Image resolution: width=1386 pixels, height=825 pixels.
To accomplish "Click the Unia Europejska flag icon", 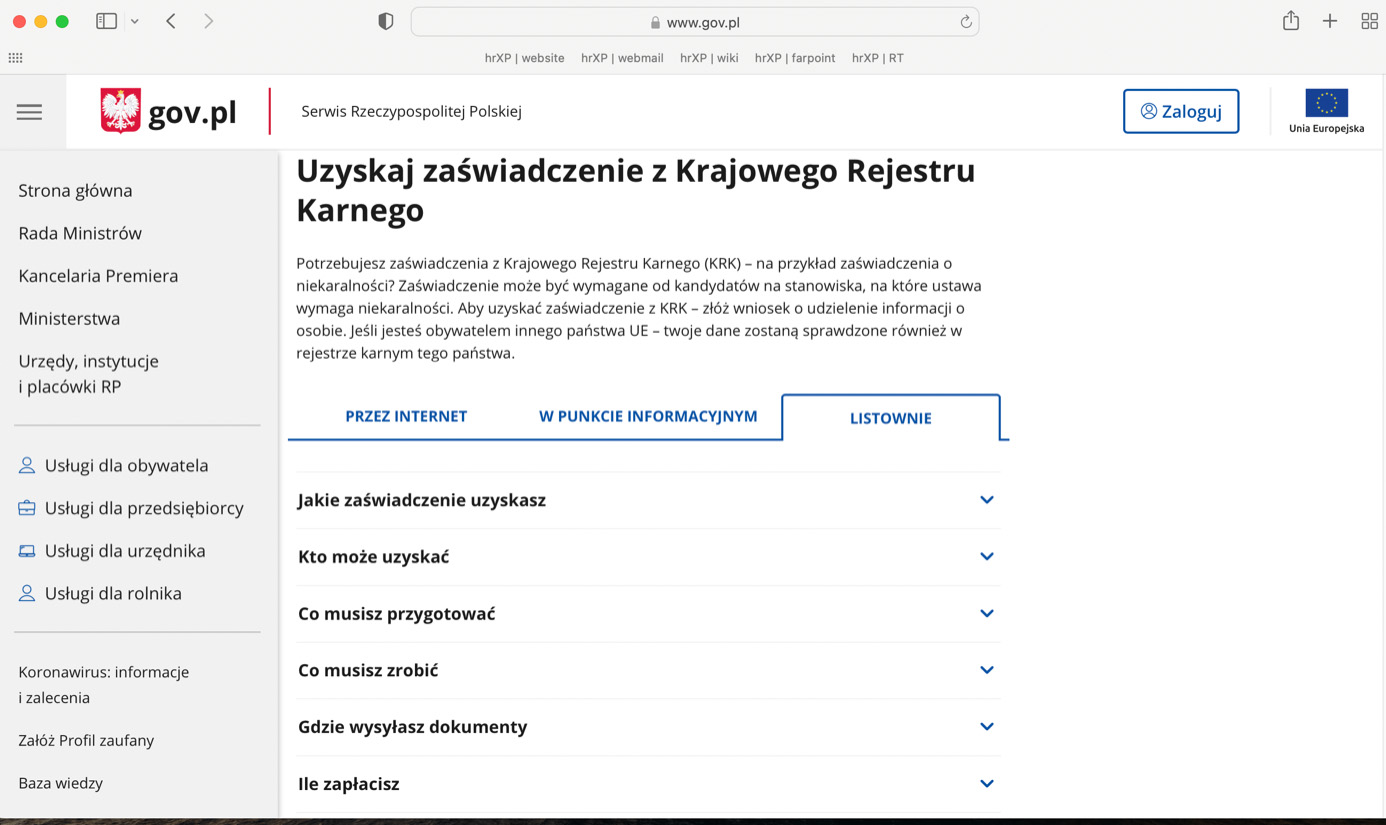I will [x=1326, y=103].
